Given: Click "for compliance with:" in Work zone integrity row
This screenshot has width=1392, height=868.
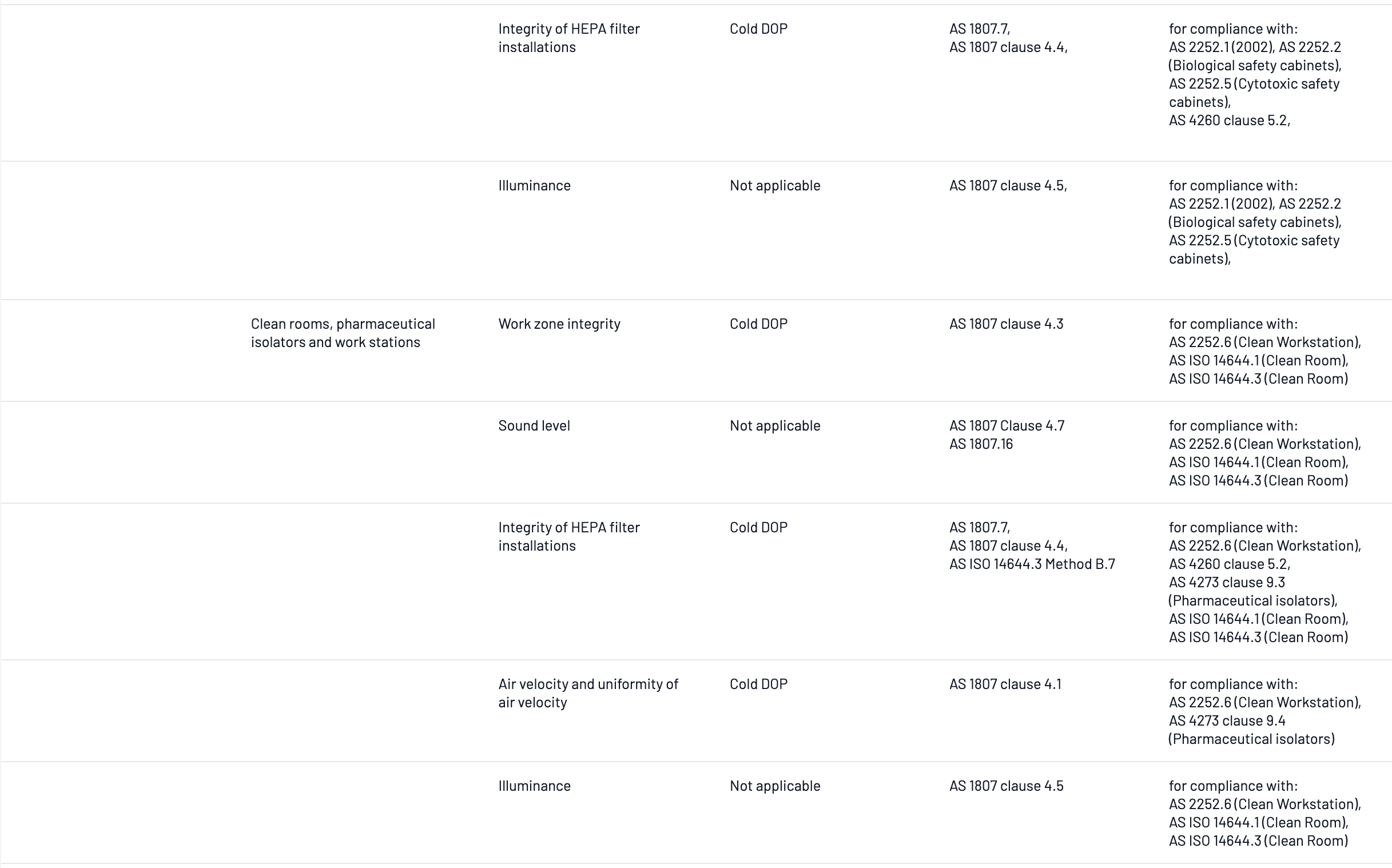Looking at the screenshot, I should pyautogui.click(x=1232, y=324).
